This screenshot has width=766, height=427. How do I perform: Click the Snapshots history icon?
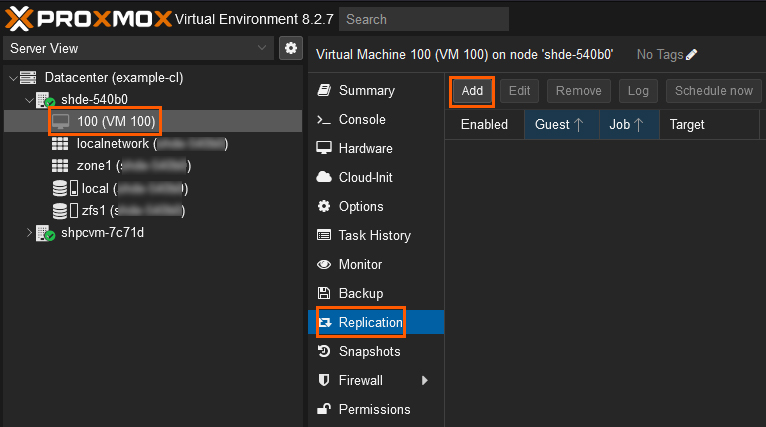324,351
